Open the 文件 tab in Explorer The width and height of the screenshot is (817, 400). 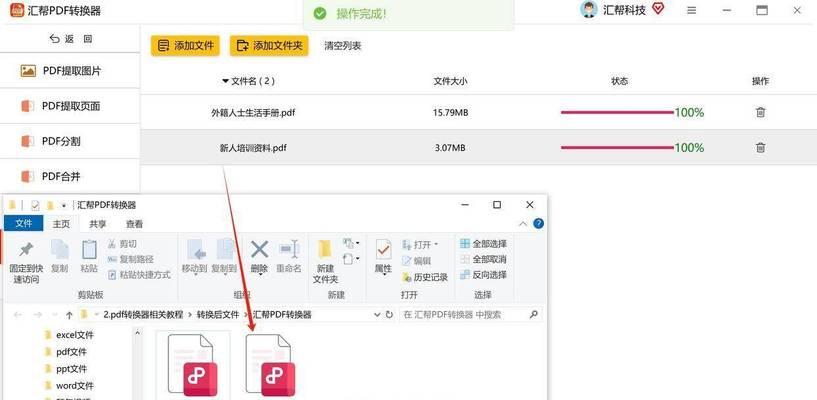[x=23, y=223]
